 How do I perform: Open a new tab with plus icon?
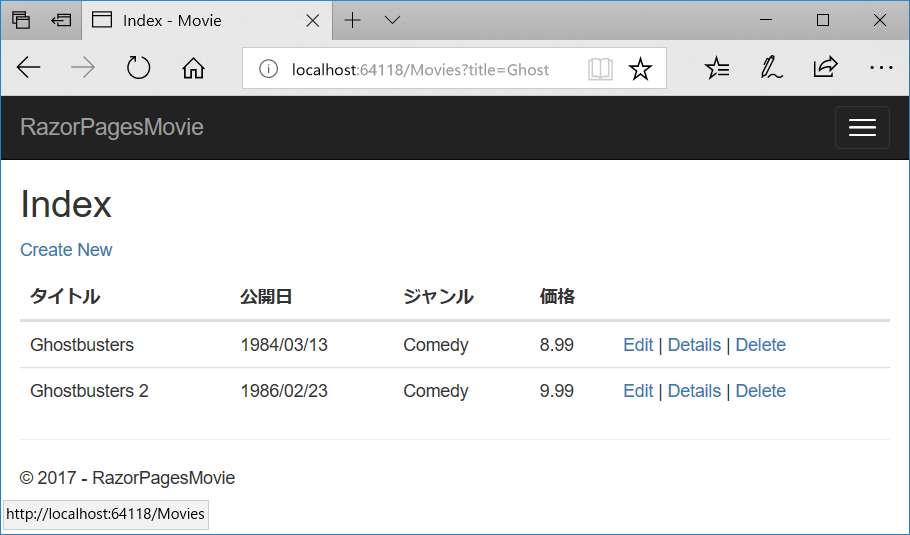[x=352, y=20]
